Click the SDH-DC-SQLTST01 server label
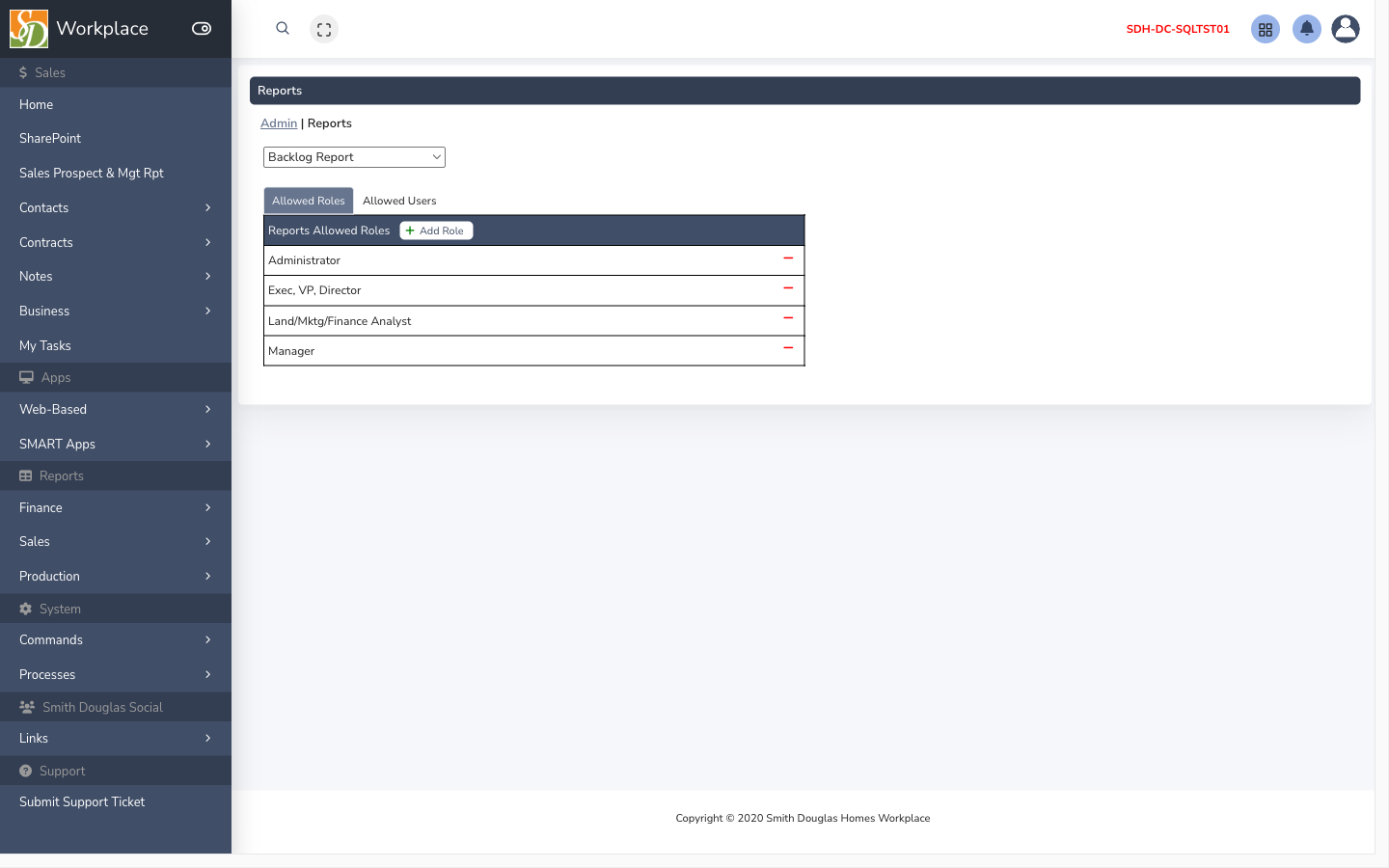This screenshot has width=1389, height=868. (1178, 29)
